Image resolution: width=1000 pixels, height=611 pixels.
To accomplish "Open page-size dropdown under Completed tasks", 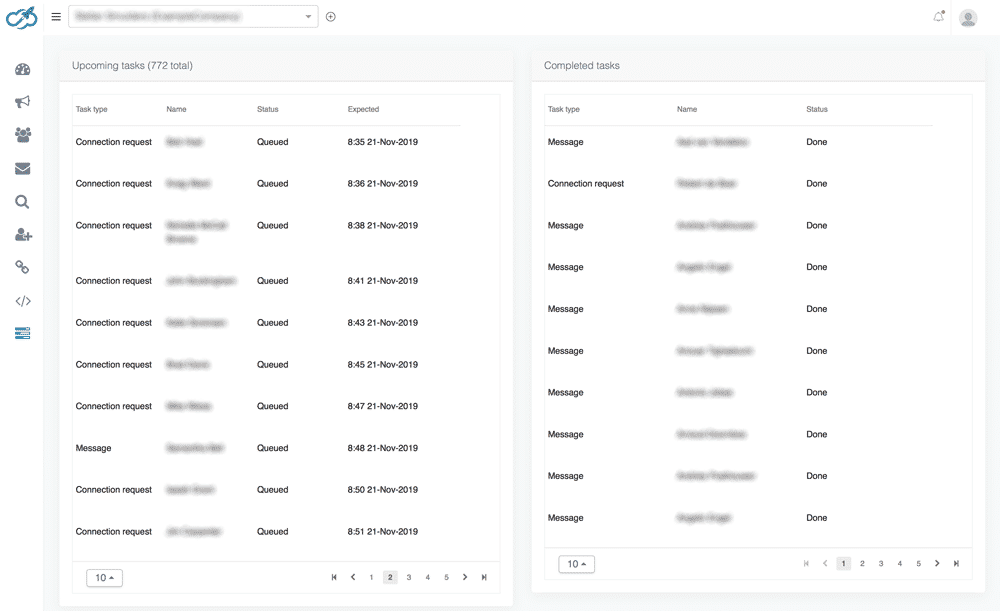I will pos(576,564).
